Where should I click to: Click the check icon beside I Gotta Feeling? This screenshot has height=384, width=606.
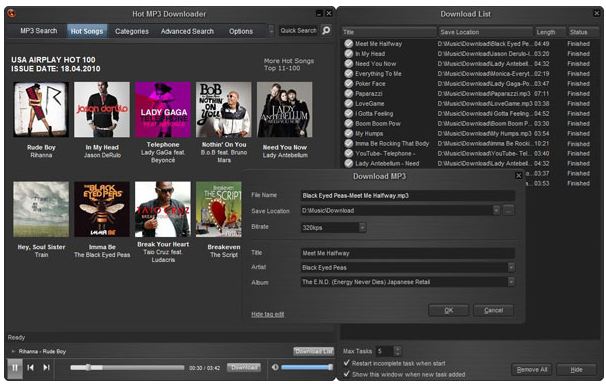click(x=349, y=114)
